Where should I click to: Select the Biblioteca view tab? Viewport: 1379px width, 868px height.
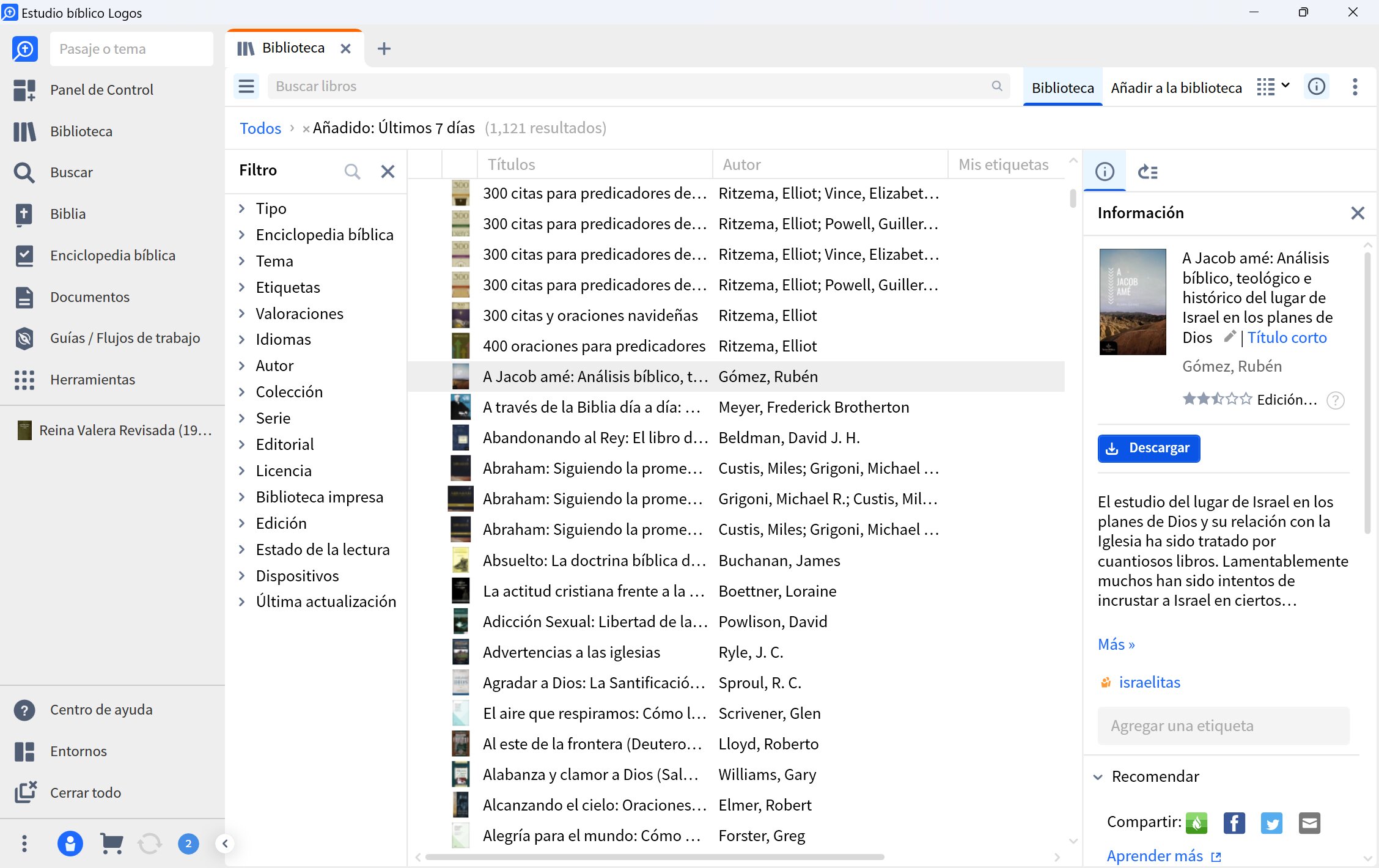[1062, 87]
